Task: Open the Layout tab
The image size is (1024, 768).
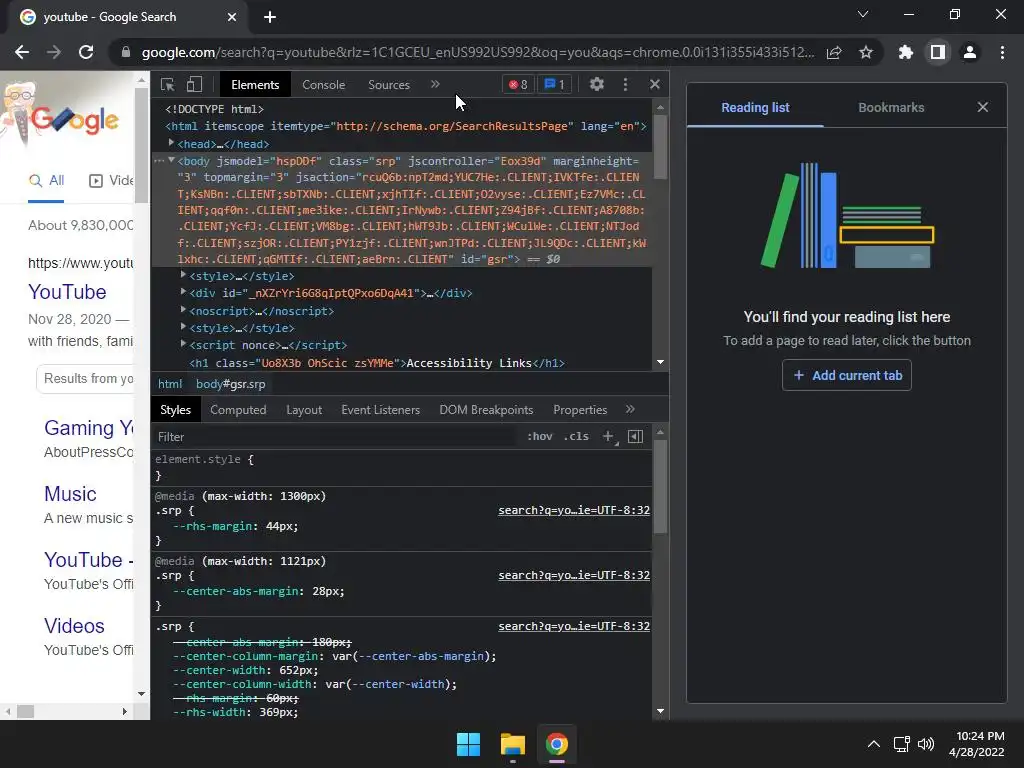Action: (x=304, y=409)
